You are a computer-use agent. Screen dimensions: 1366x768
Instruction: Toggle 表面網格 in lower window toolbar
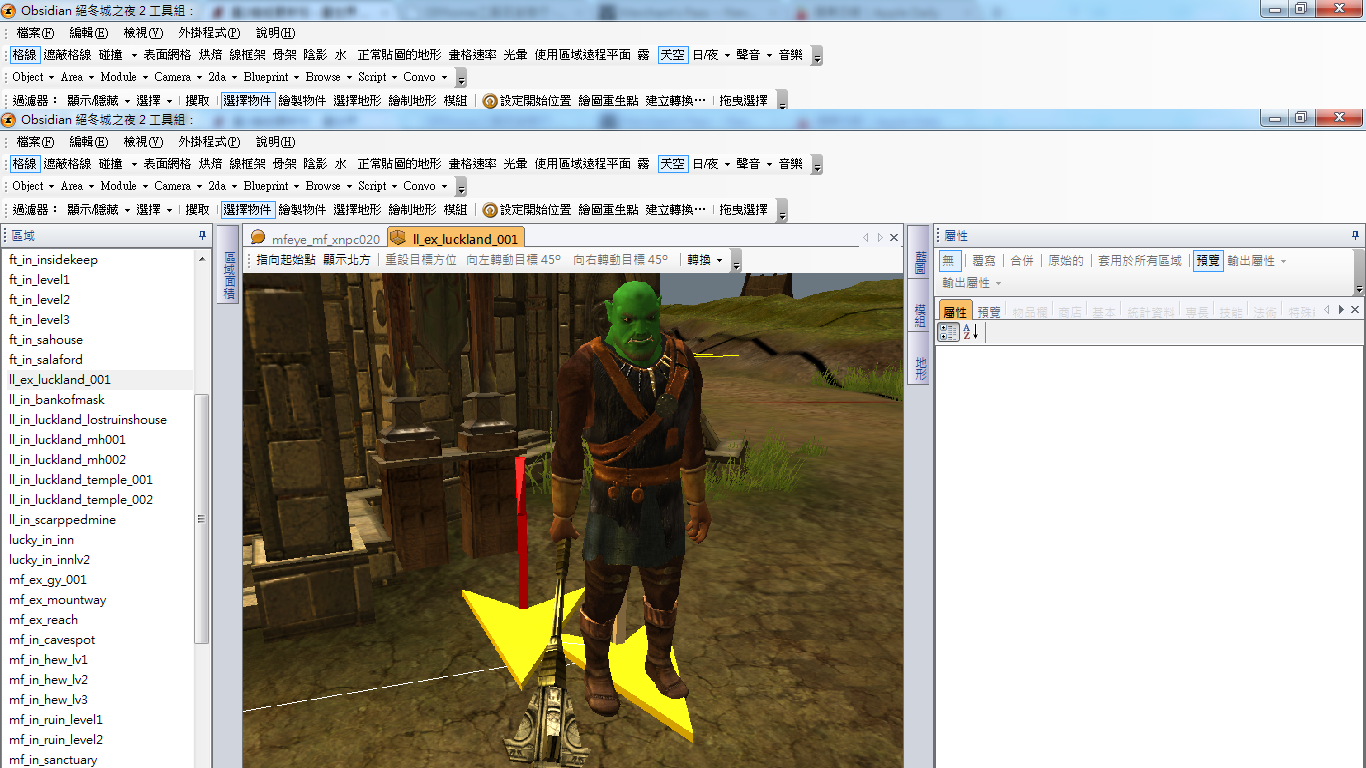tap(167, 164)
